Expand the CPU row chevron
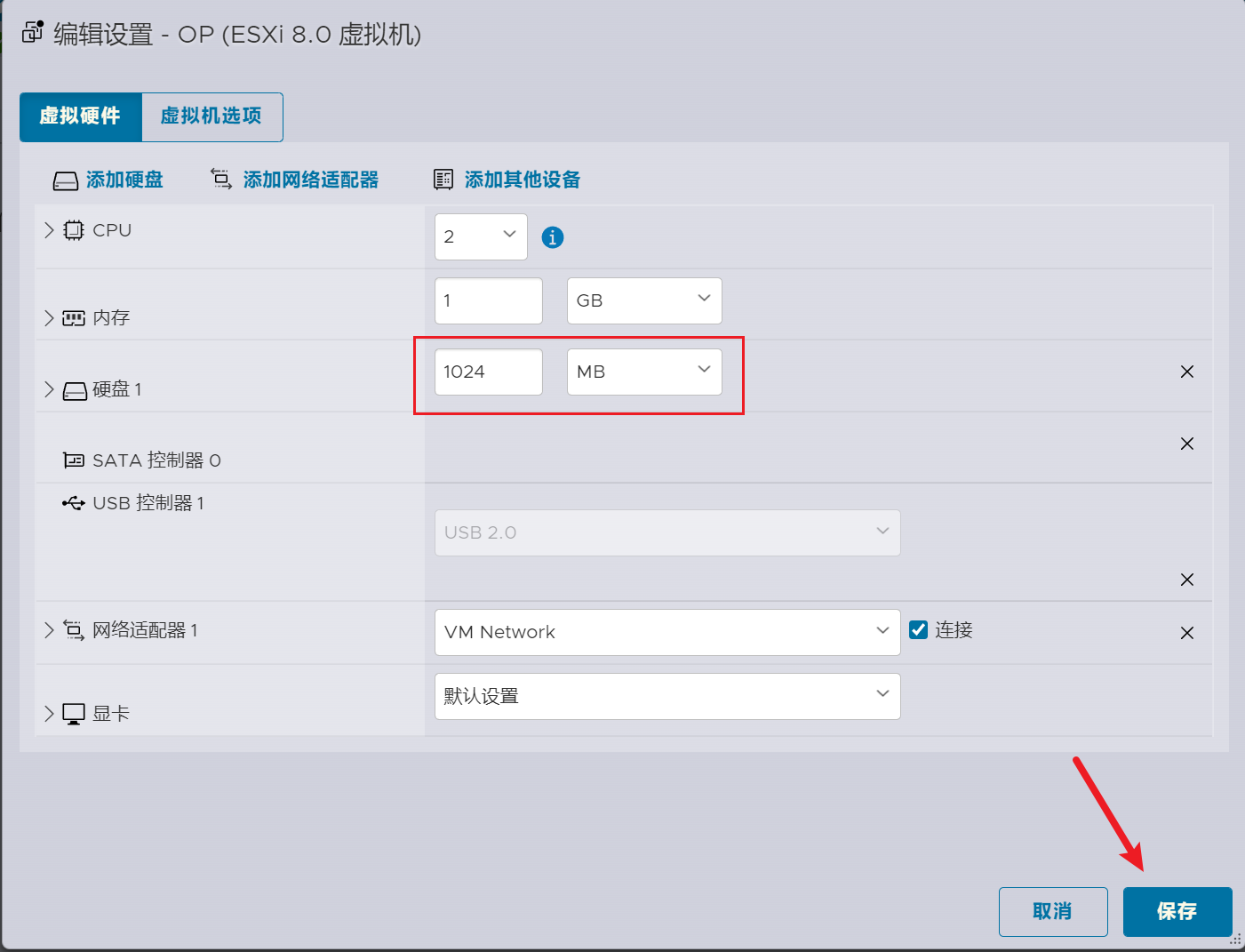Viewport: 1245px width, 952px height. [49, 230]
